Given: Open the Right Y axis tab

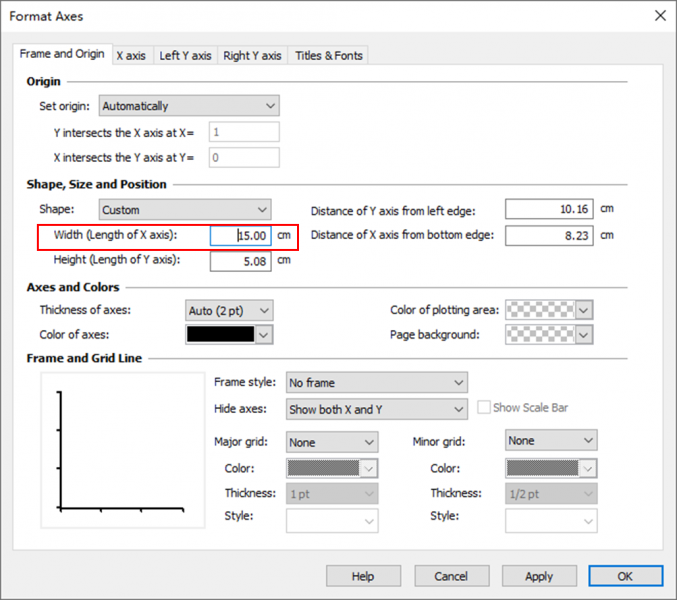Looking at the screenshot, I should pos(252,56).
